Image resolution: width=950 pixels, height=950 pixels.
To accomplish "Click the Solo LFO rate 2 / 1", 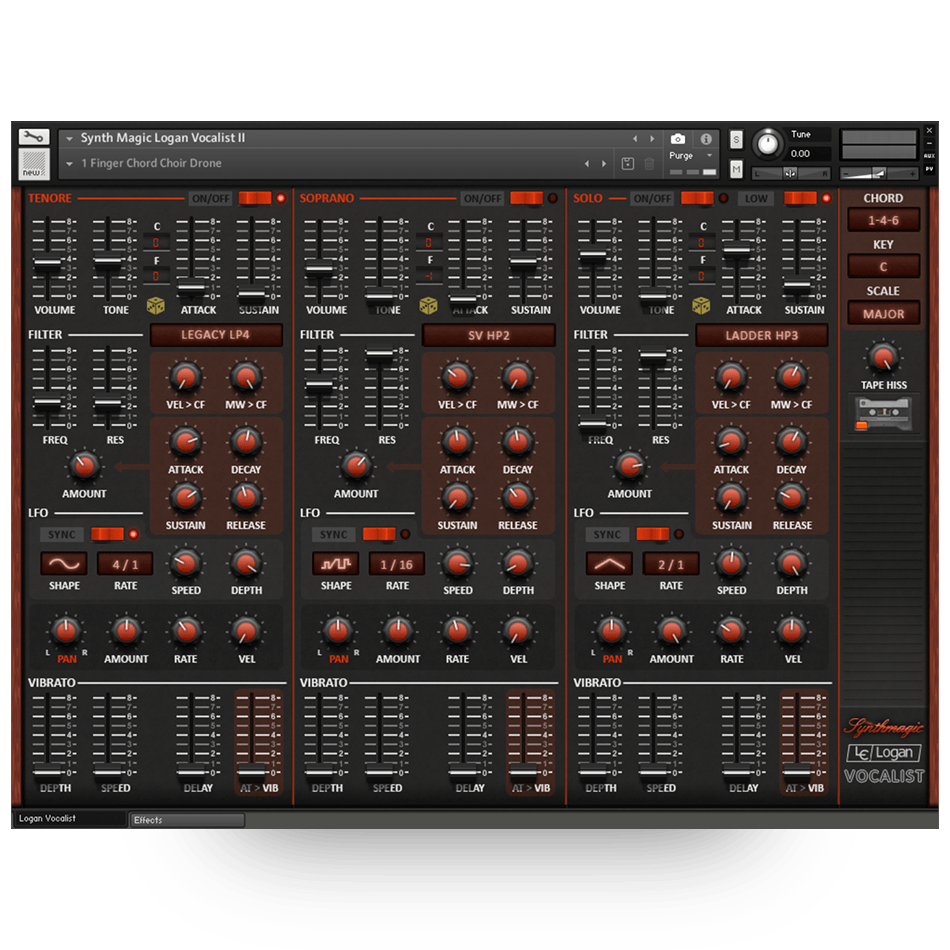I will 671,564.
